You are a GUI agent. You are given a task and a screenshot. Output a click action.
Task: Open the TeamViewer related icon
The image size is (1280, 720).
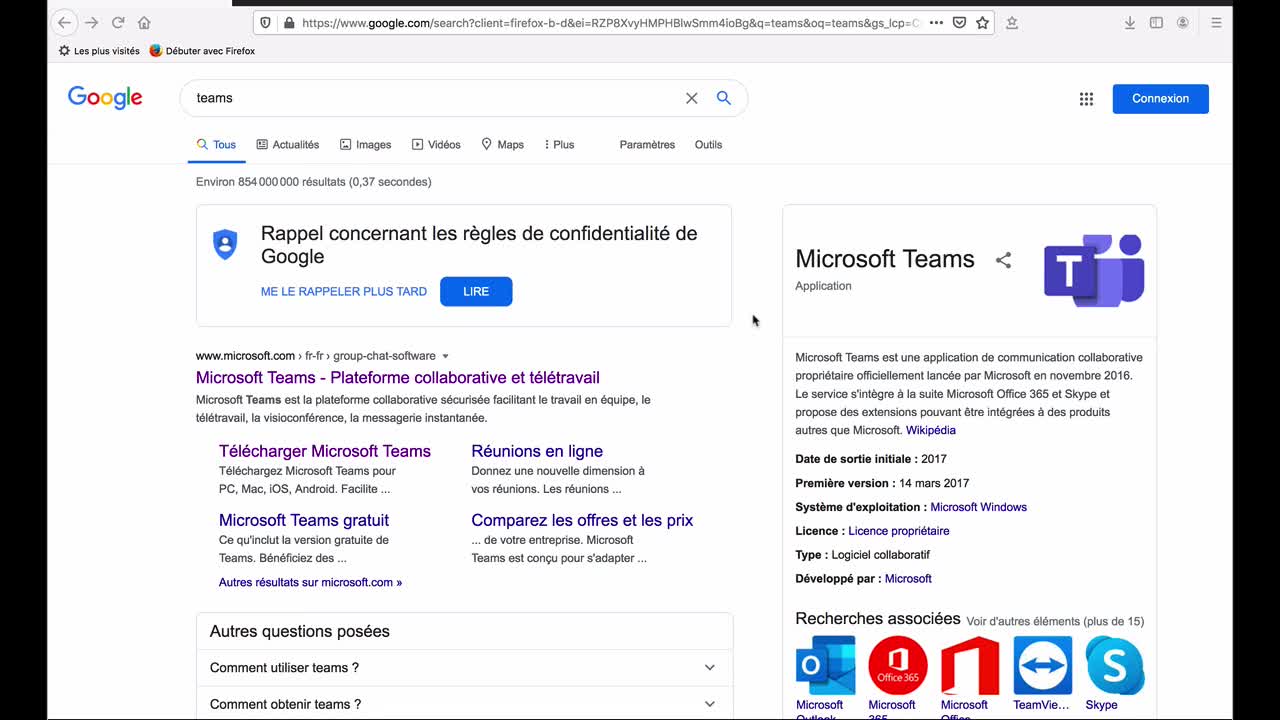[1042, 665]
